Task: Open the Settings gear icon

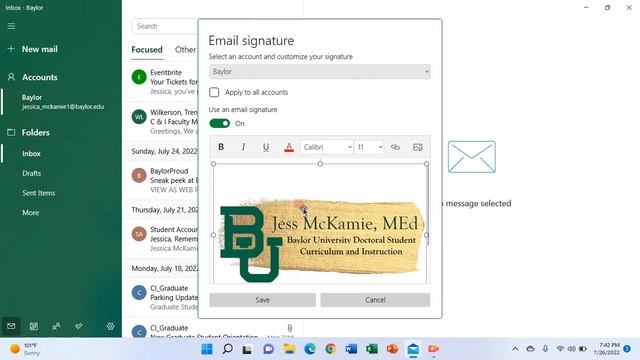Action: [110, 326]
